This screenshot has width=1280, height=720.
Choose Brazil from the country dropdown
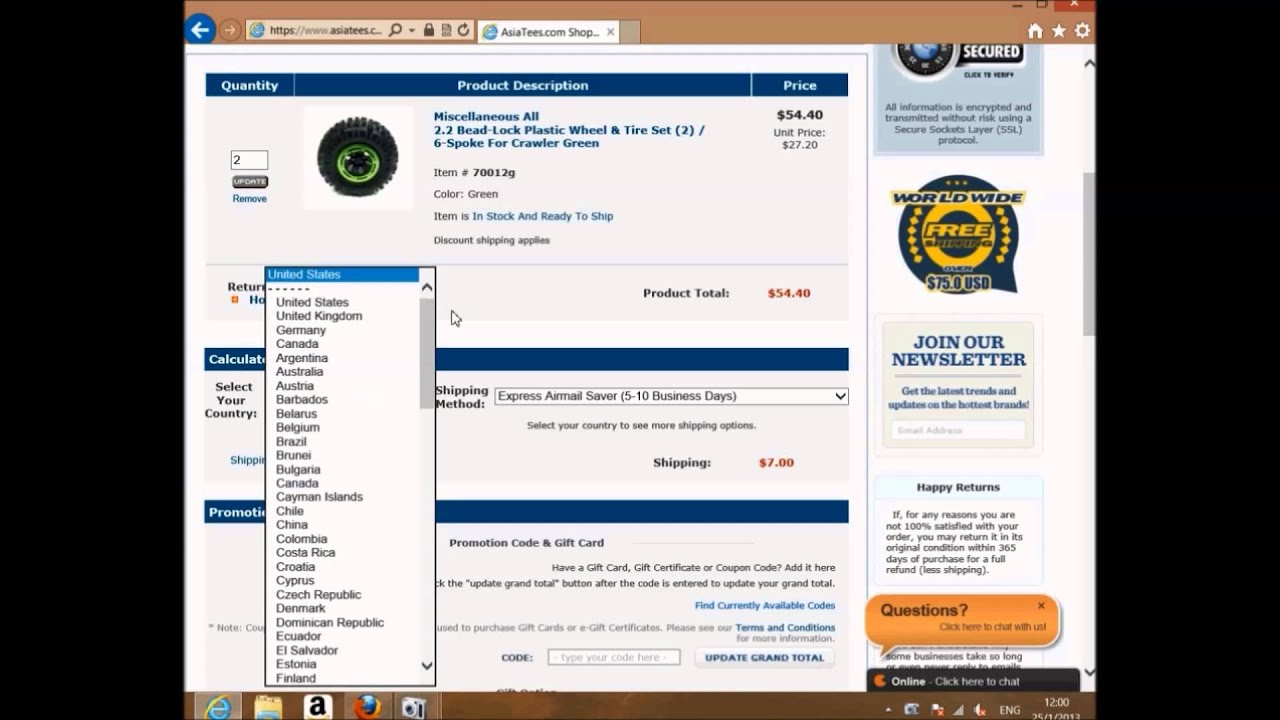click(x=292, y=442)
